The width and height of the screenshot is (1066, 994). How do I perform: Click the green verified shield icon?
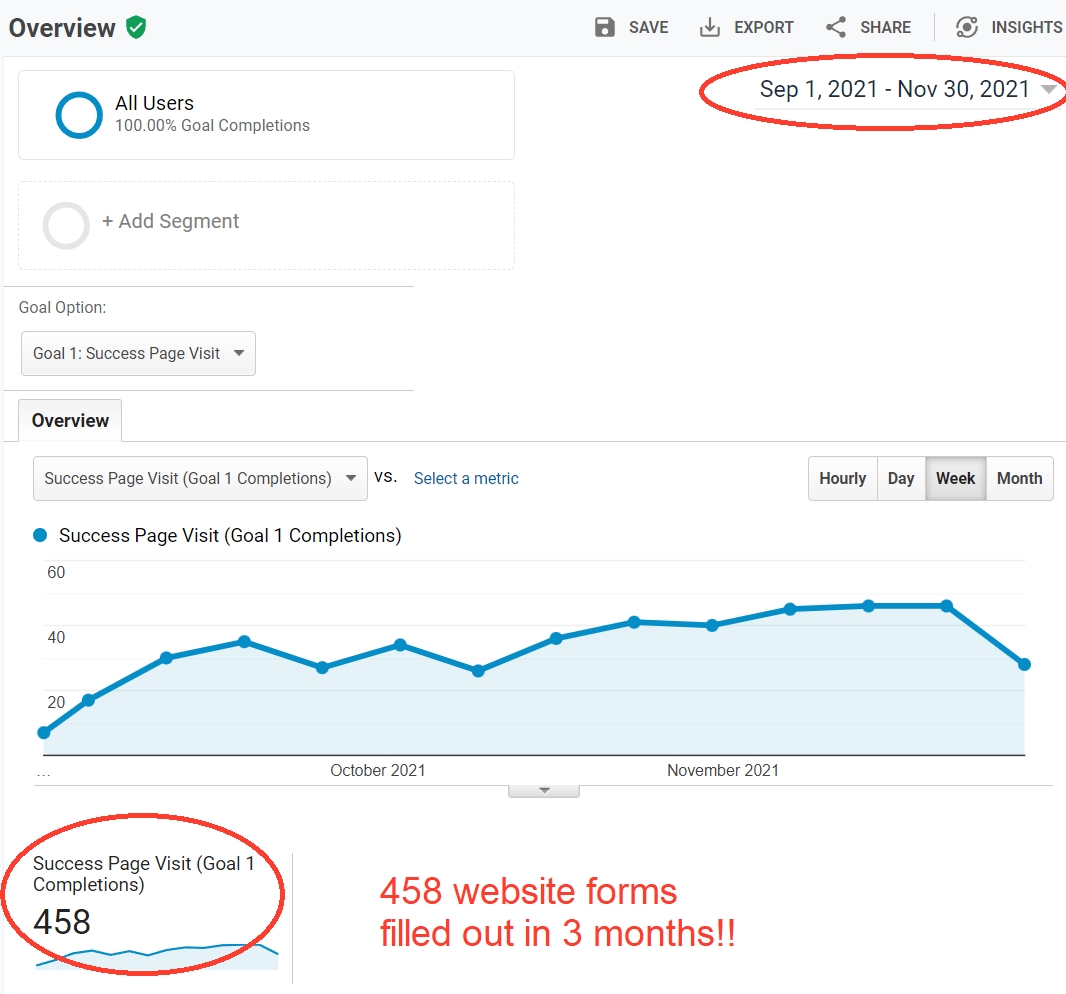click(136, 27)
